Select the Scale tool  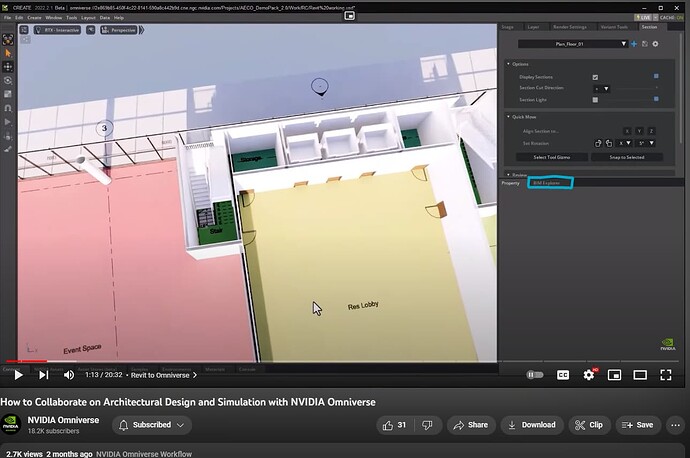[x=8, y=94]
